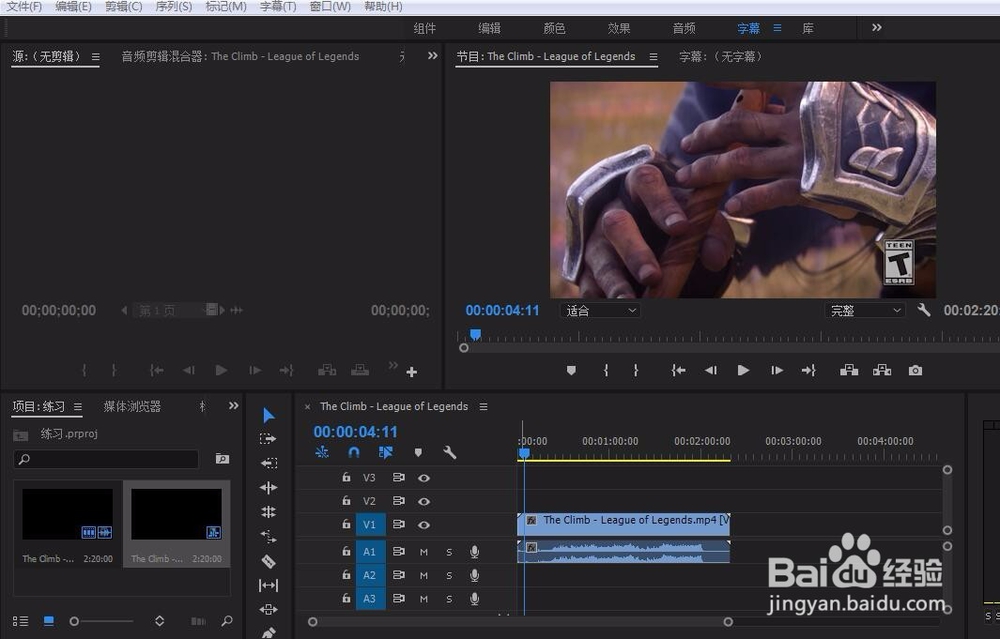Mute the A1 audio track

(x=423, y=552)
